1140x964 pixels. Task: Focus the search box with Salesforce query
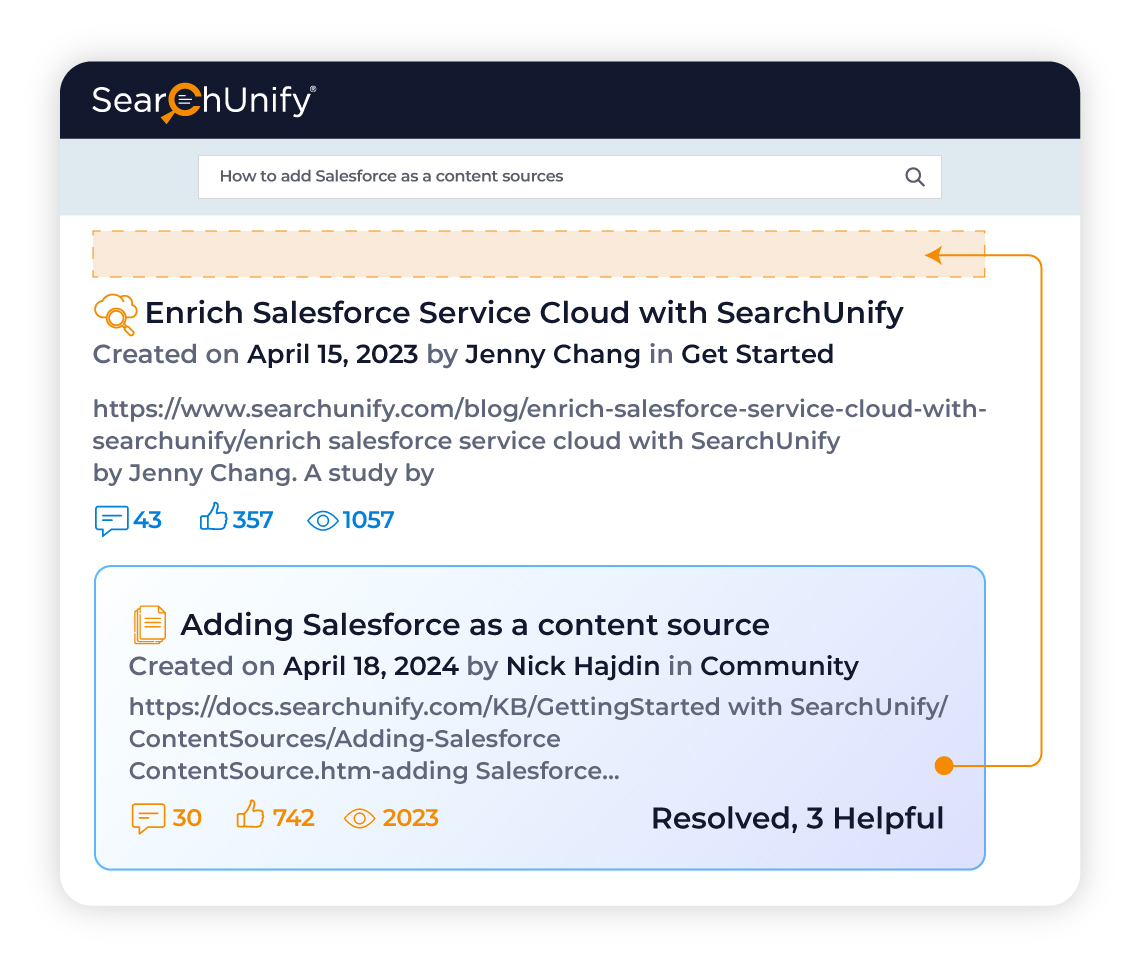coord(569,177)
